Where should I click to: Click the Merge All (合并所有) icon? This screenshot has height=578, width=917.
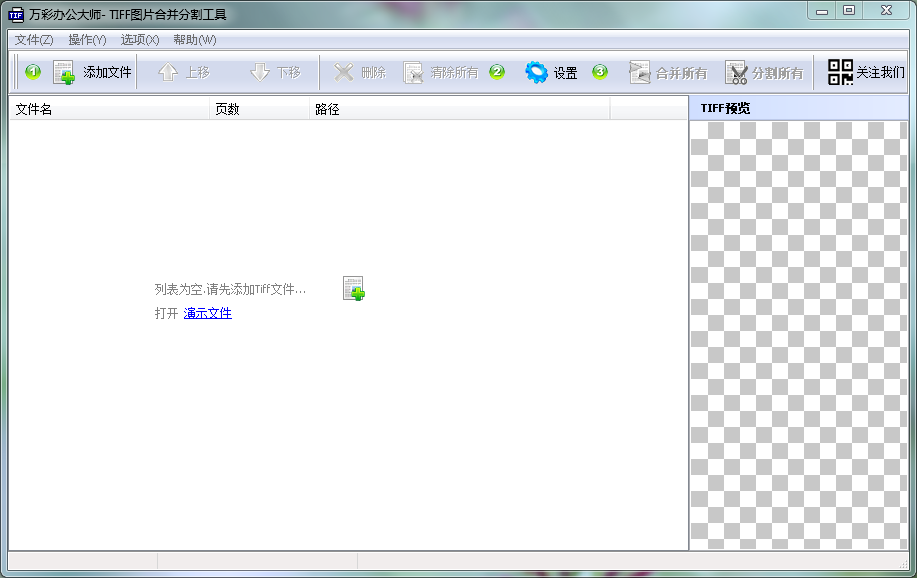point(640,73)
